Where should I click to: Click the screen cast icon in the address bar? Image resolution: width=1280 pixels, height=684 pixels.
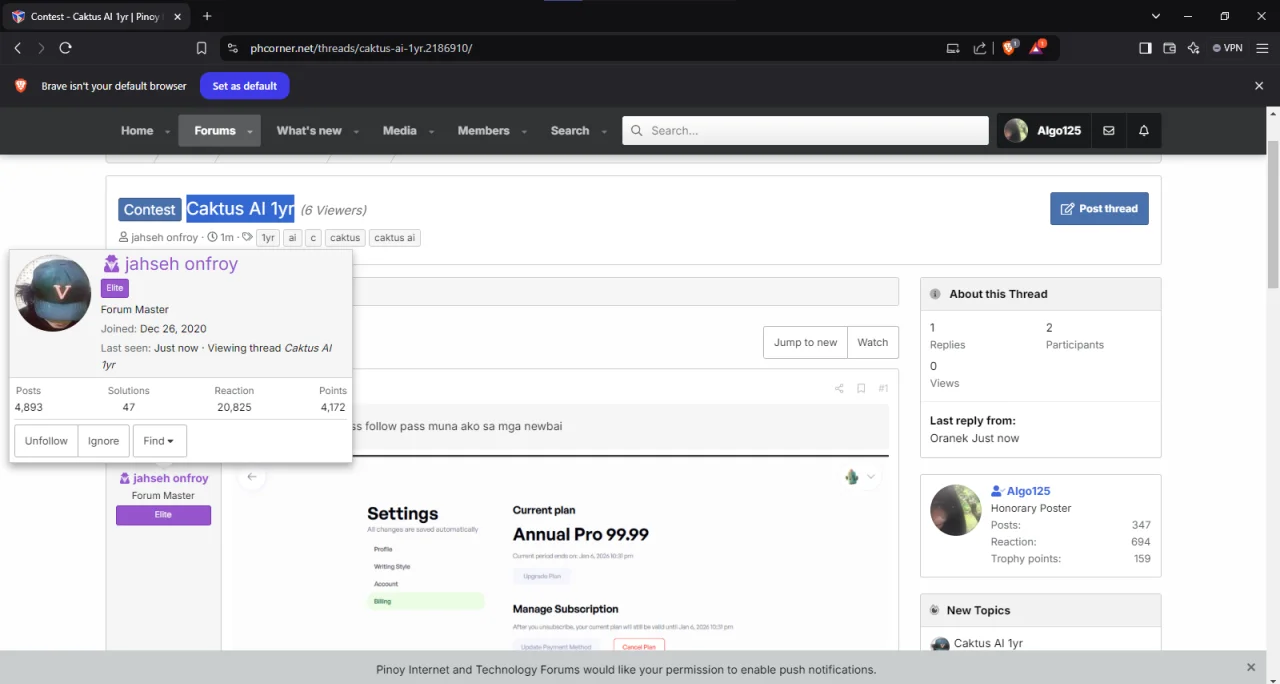(953, 48)
